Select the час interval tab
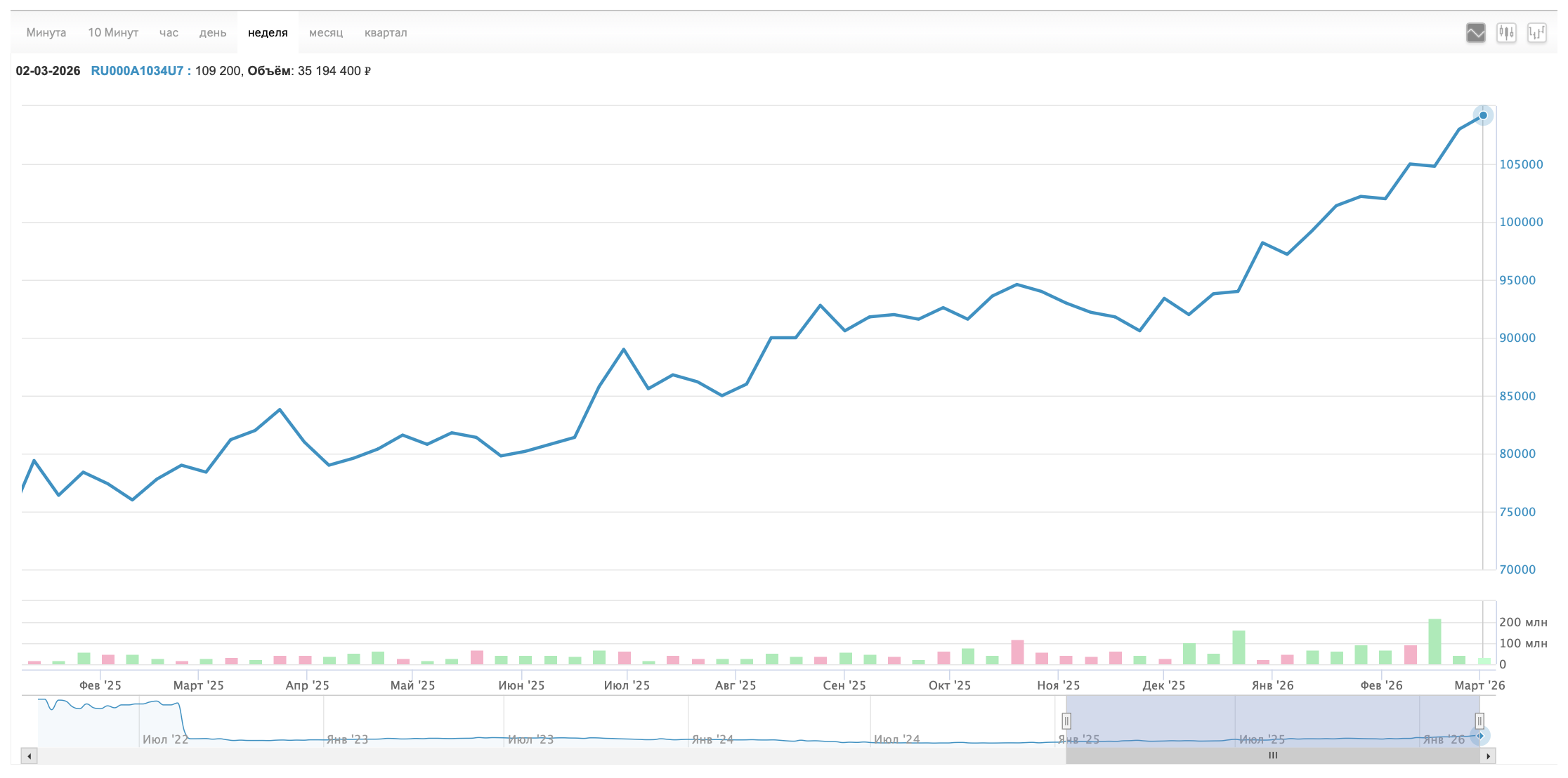This screenshot has height=778, width=1568. 169,32
